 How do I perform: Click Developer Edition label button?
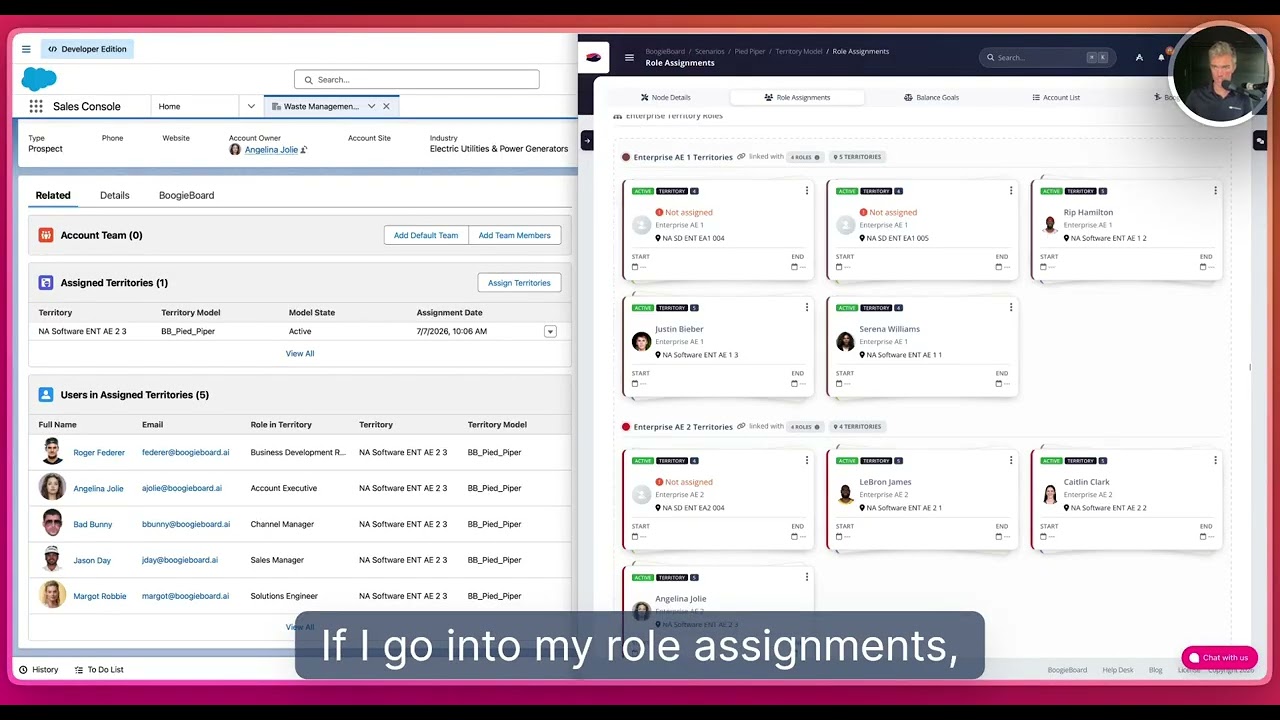click(x=87, y=49)
